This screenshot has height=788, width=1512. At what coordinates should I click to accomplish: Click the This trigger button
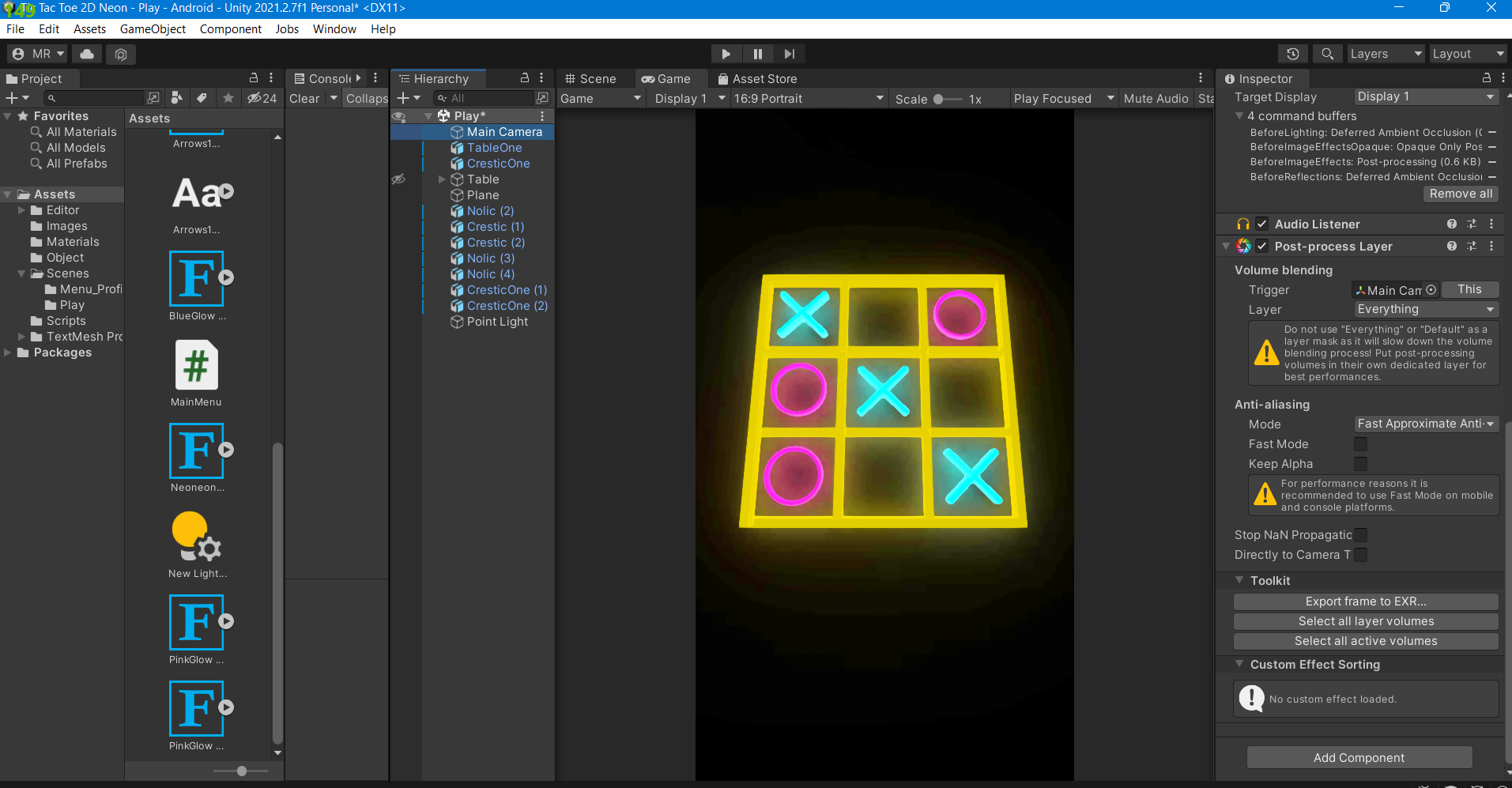click(x=1470, y=289)
